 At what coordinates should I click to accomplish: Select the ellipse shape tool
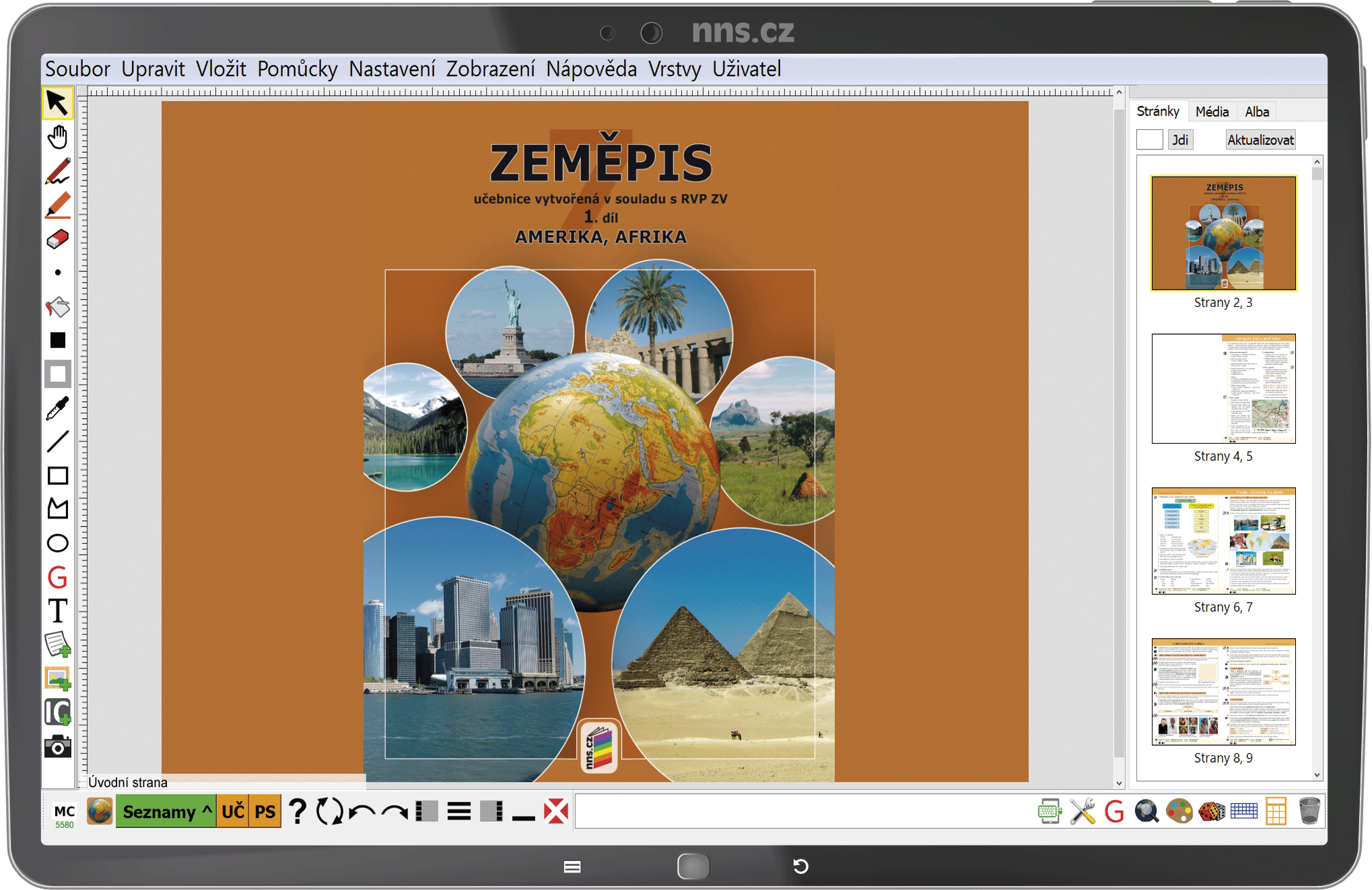(x=58, y=543)
